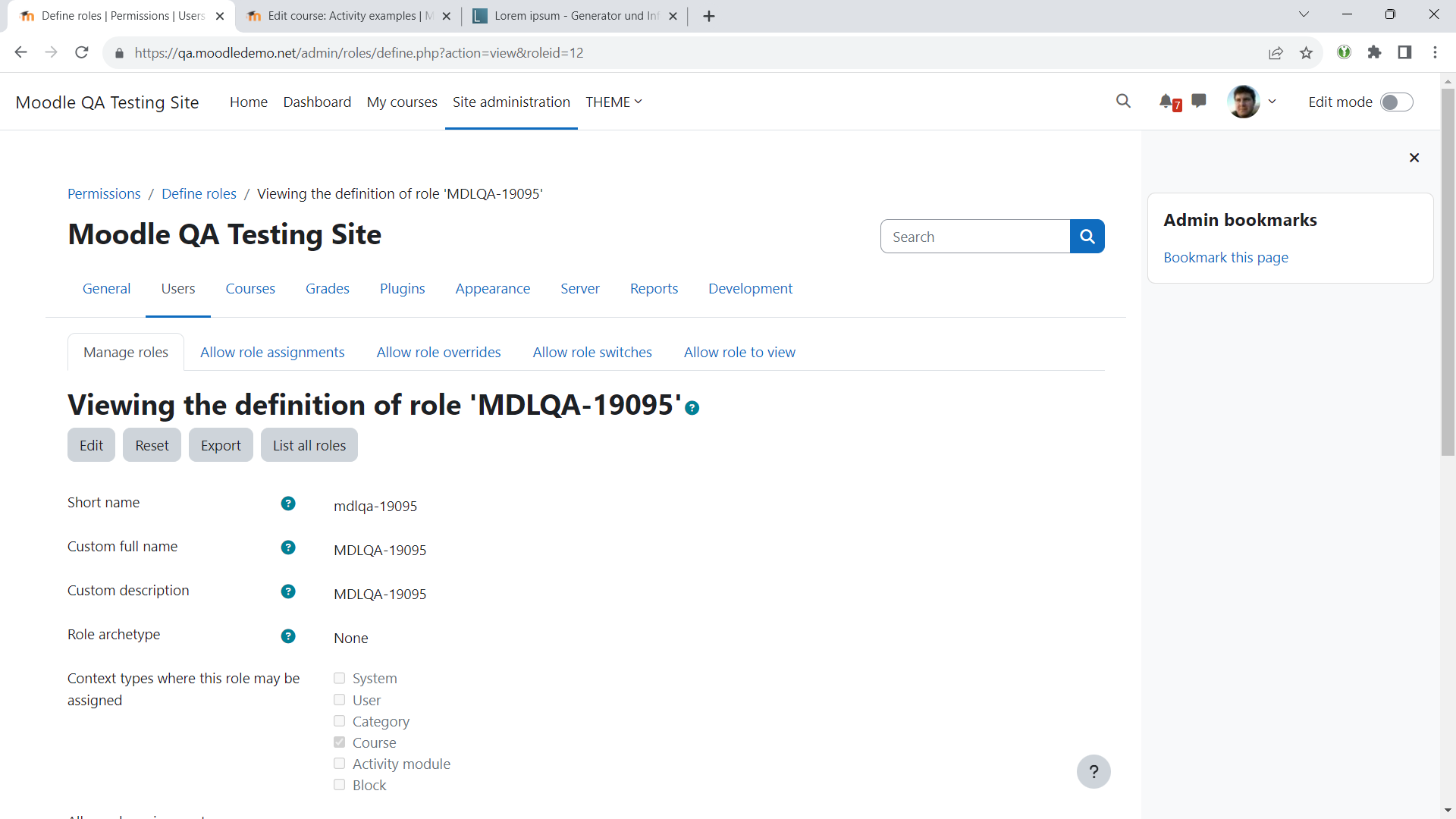
Task: Click the Export role button
Action: (221, 445)
